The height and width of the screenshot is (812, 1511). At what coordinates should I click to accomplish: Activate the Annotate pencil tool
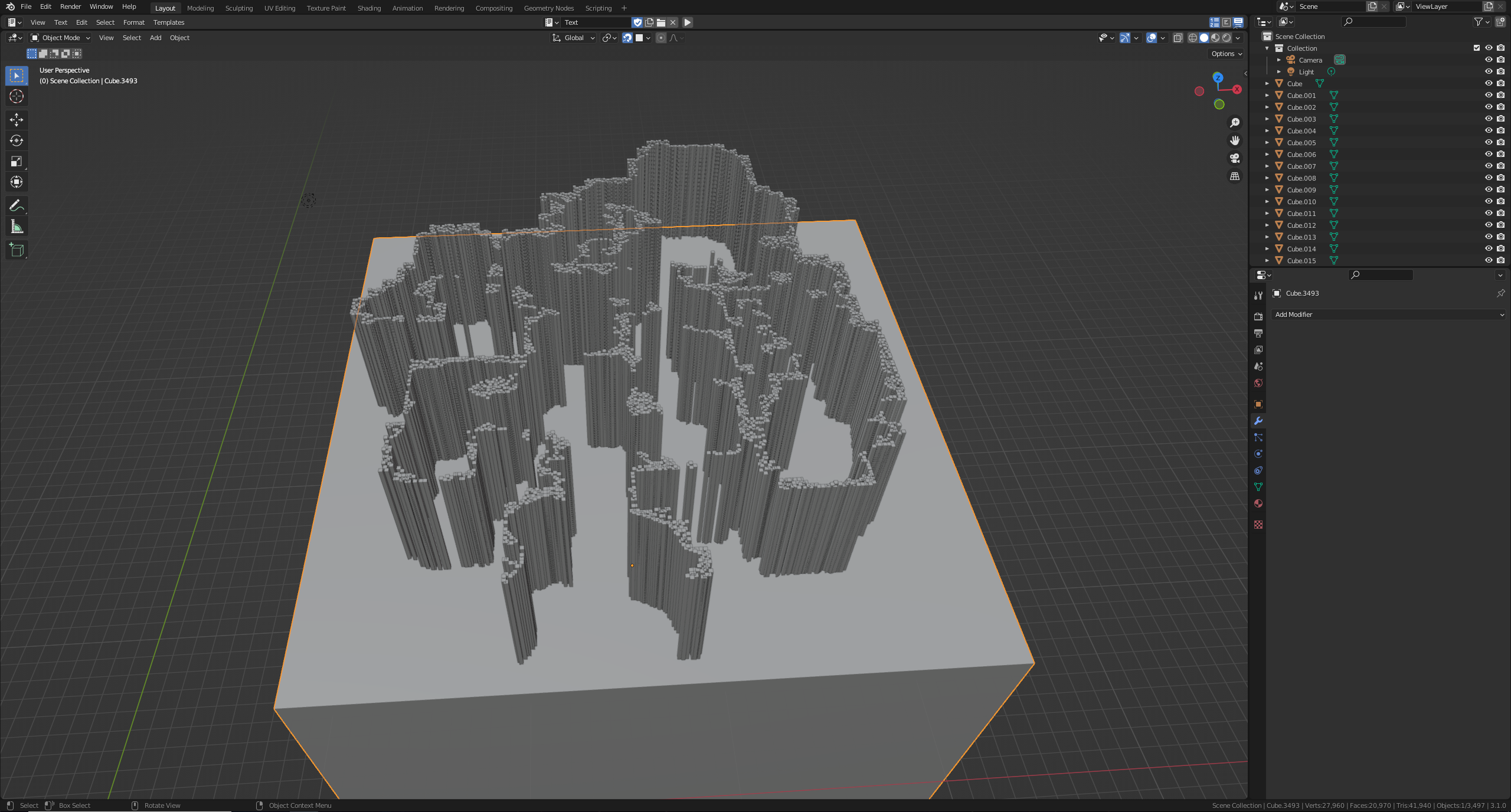pos(17,206)
